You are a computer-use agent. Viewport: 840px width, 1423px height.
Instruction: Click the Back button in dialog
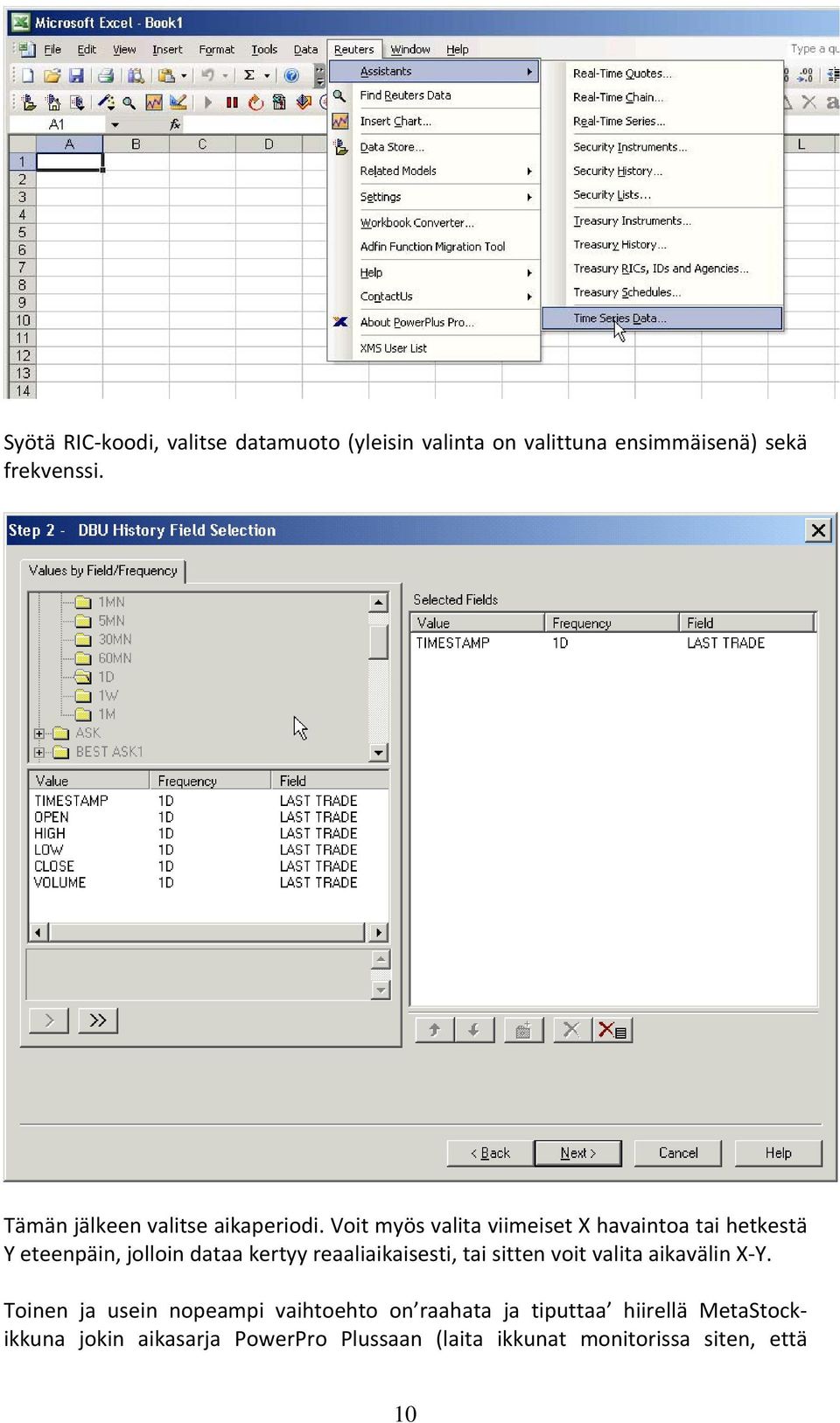tap(490, 1153)
